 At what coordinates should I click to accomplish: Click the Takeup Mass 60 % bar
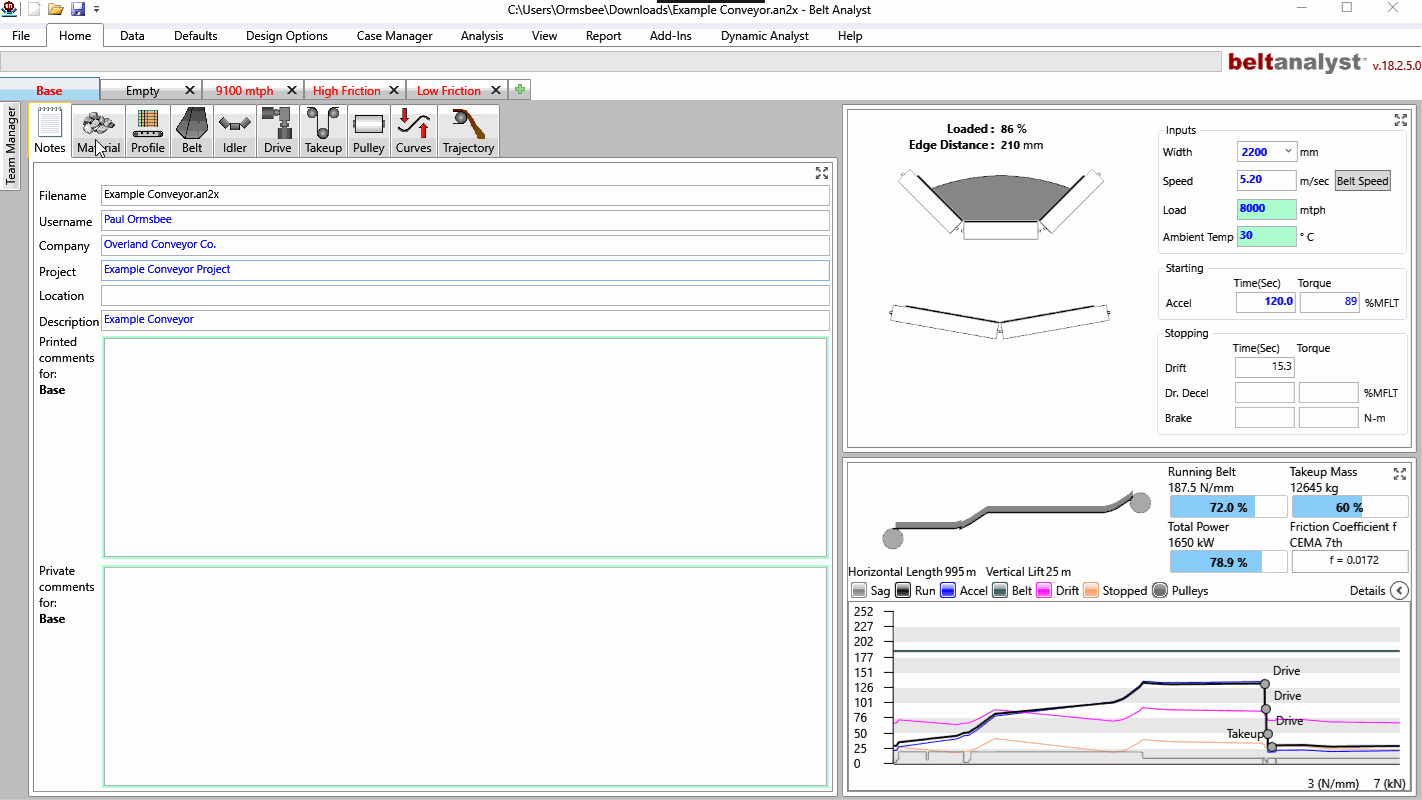pos(1348,507)
